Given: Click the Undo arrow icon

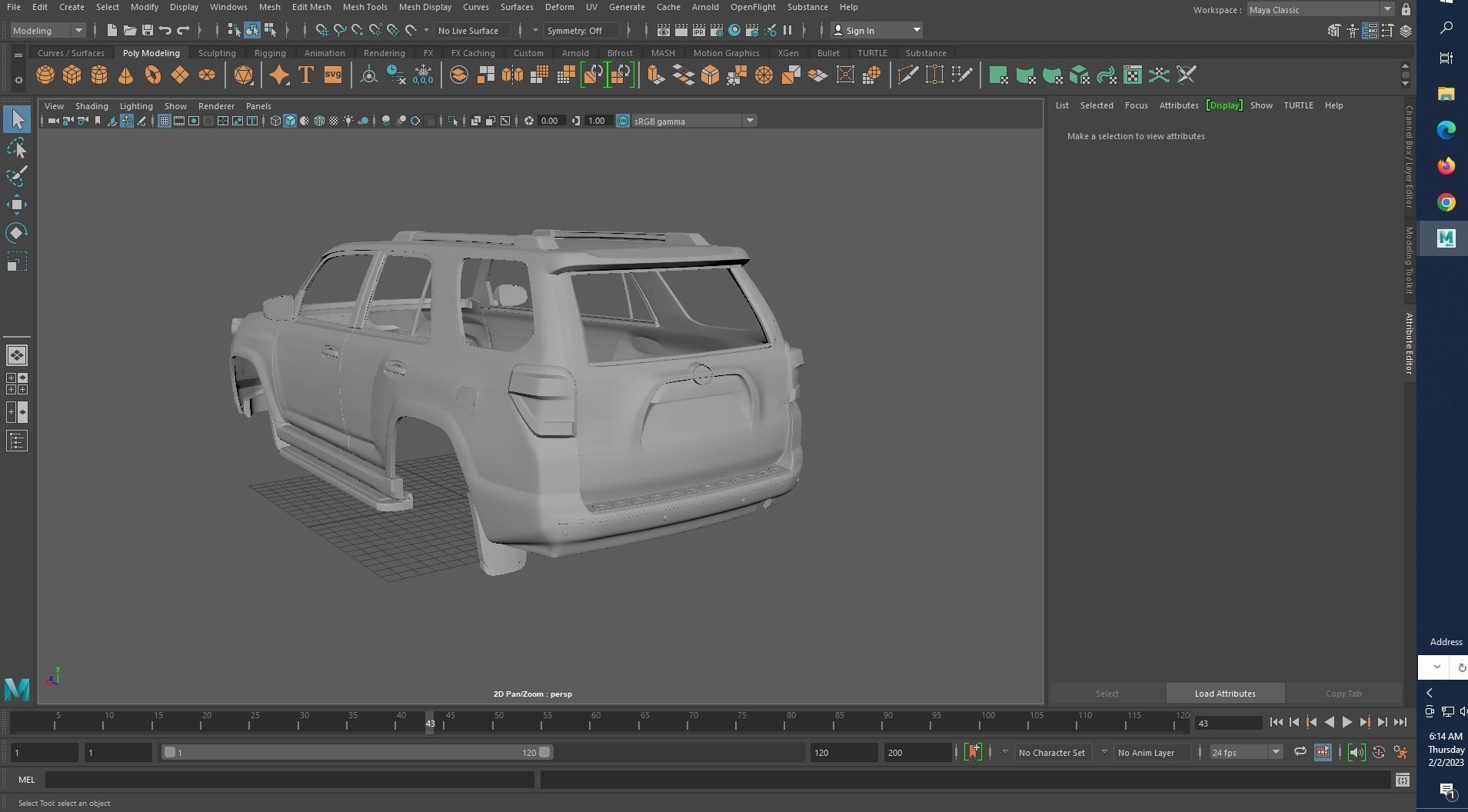Looking at the screenshot, I should (x=165, y=31).
